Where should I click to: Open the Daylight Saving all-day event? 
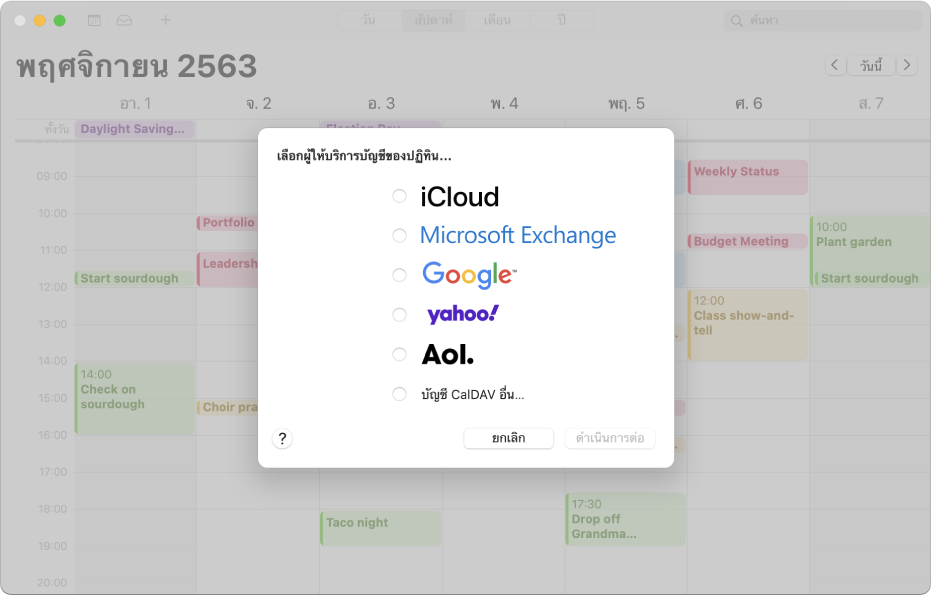[x=135, y=129]
